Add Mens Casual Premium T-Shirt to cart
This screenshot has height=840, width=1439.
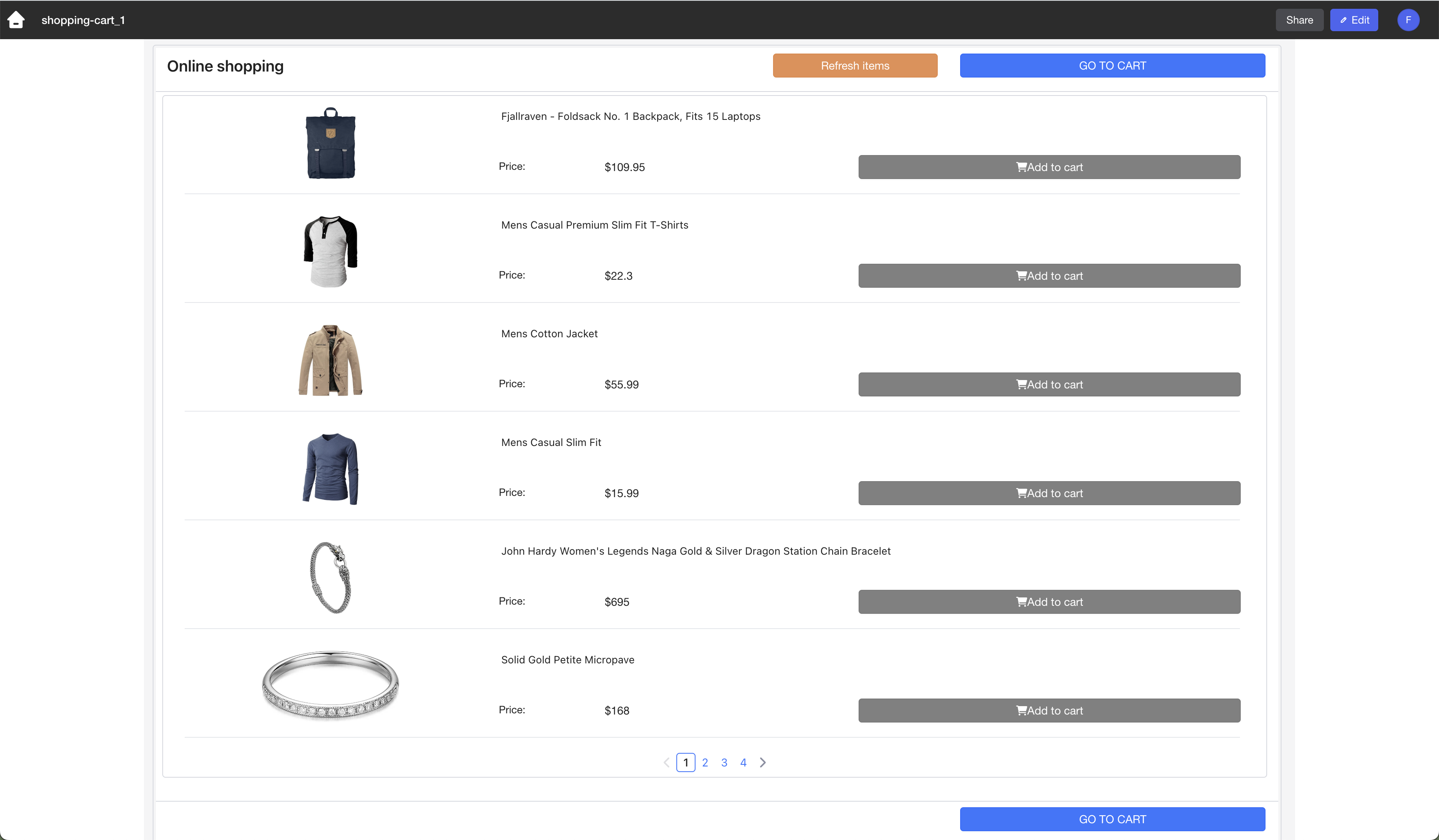pyautogui.click(x=1049, y=276)
